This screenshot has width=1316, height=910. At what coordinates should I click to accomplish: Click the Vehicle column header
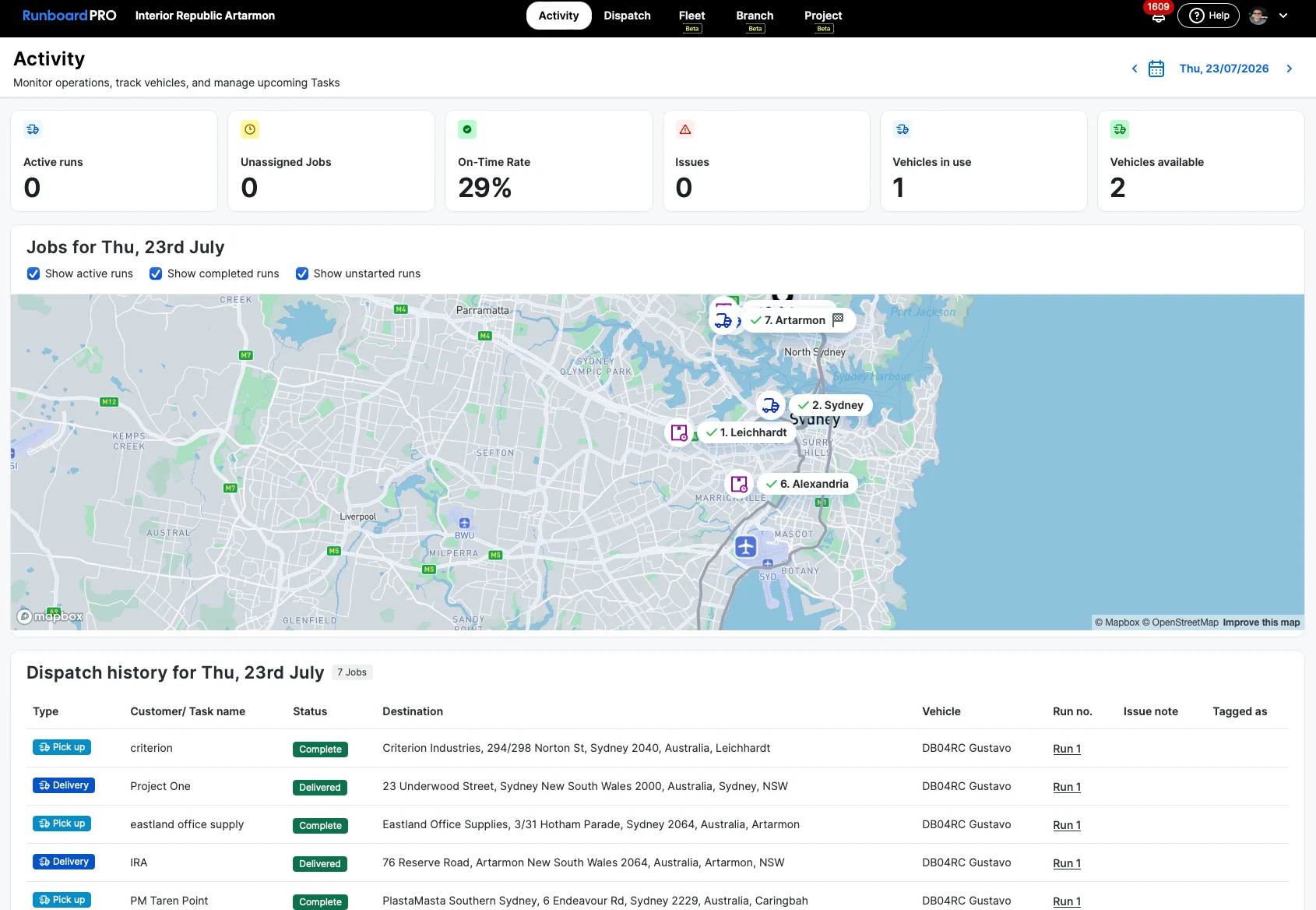click(941, 711)
